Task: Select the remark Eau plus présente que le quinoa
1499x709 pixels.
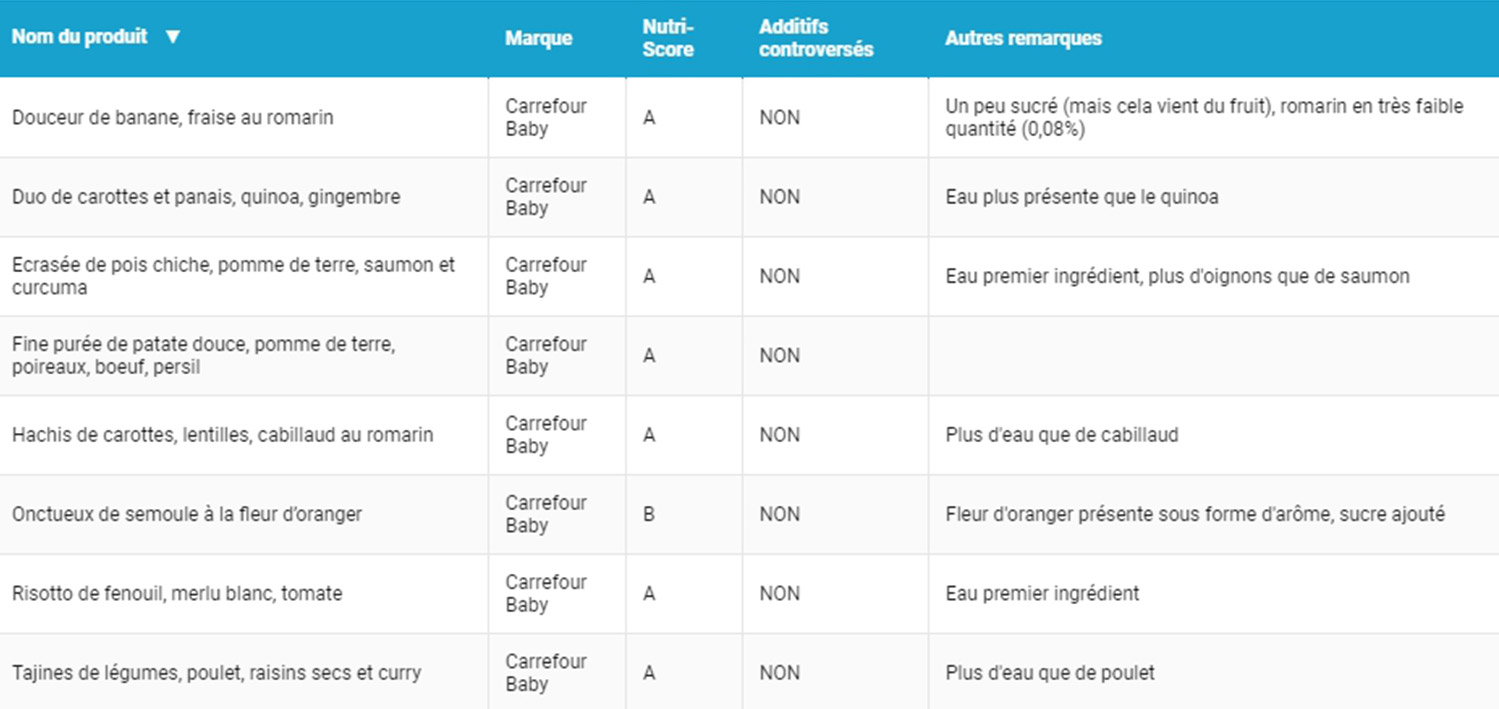Action: (x=1081, y=197)
